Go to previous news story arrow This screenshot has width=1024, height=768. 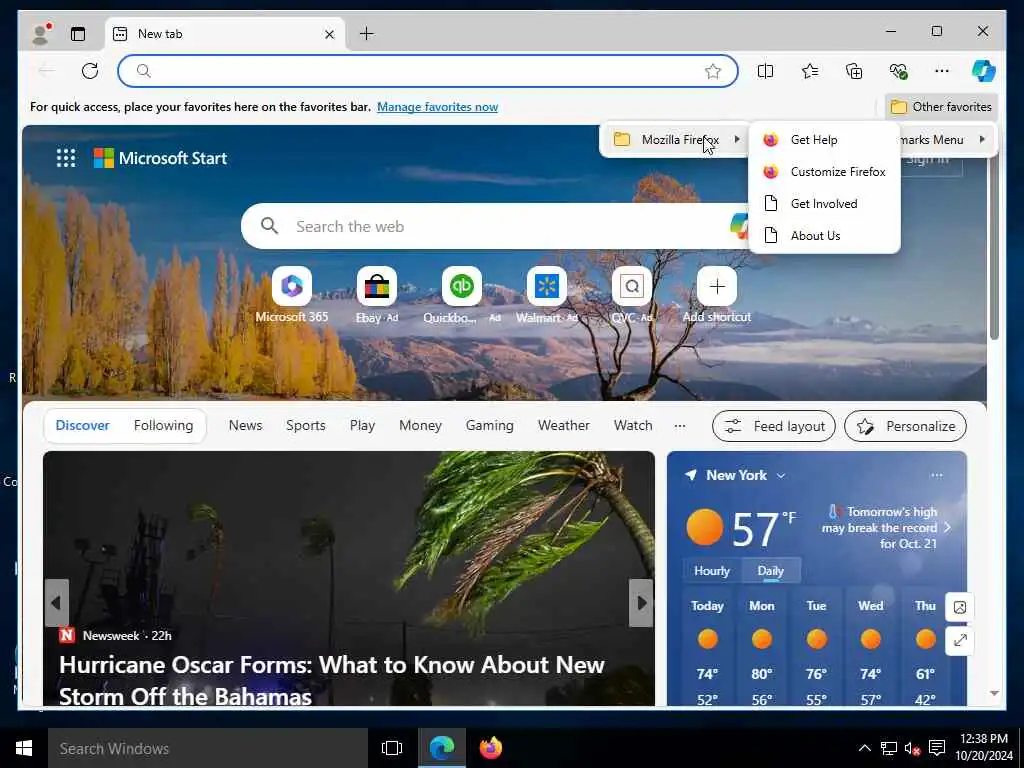point(56,603)
